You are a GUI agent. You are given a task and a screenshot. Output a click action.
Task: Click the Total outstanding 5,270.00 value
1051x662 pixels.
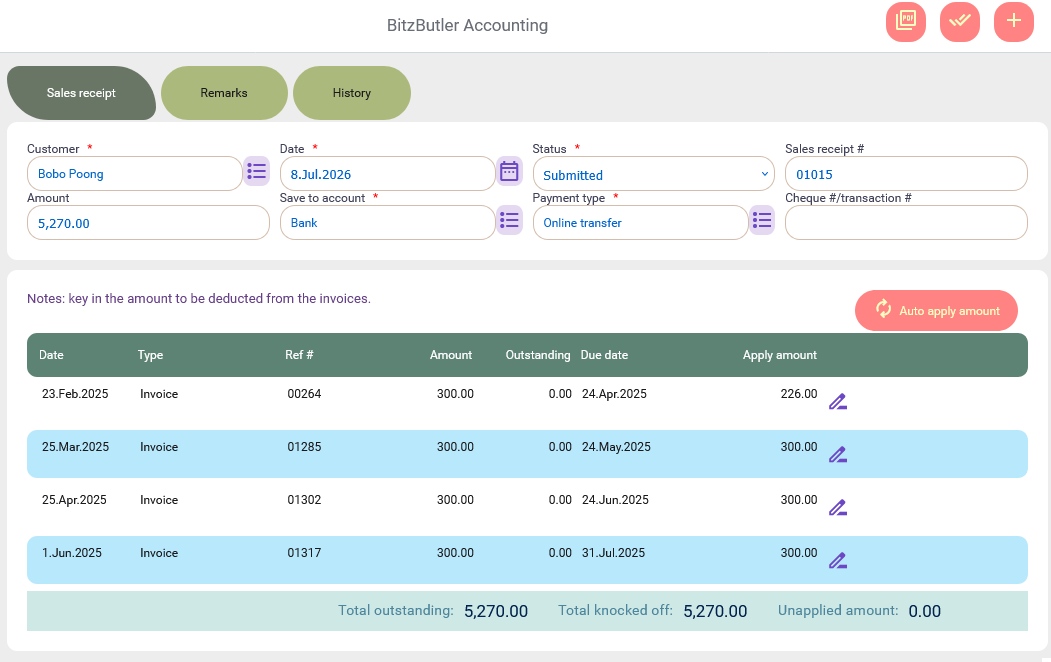496,611
